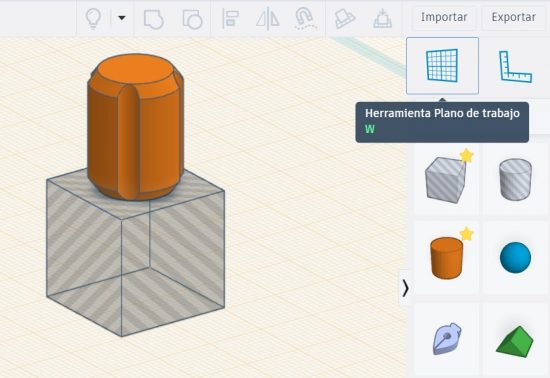Select the Align tool icon
550x378 pixels.
pyautogui.click(x=230, y=19)
